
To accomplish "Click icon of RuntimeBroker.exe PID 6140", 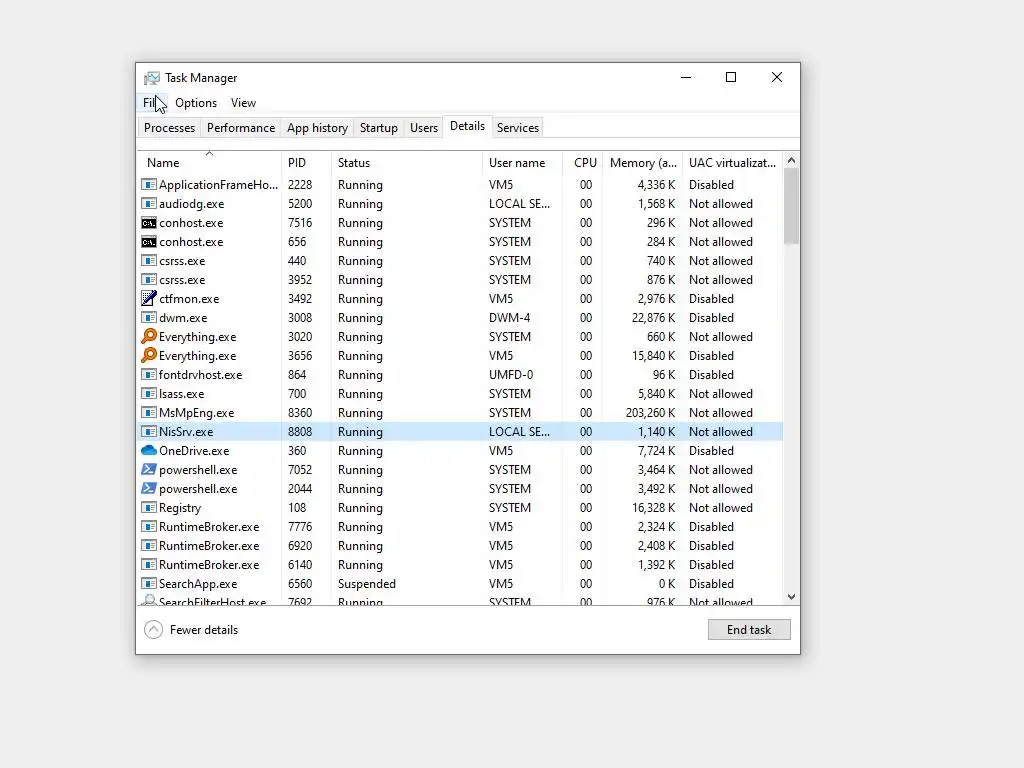I will (149, 564).
